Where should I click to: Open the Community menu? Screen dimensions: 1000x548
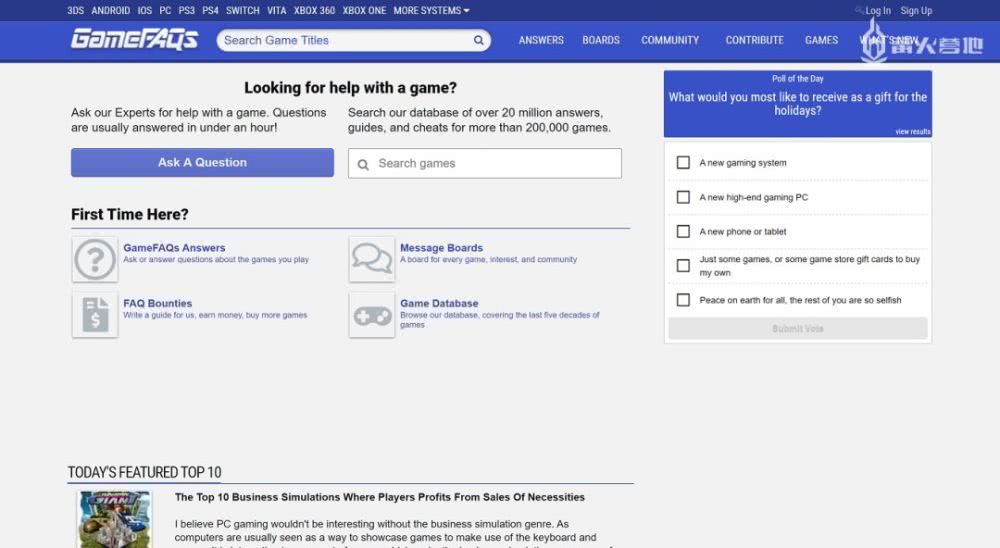[670, 40]
